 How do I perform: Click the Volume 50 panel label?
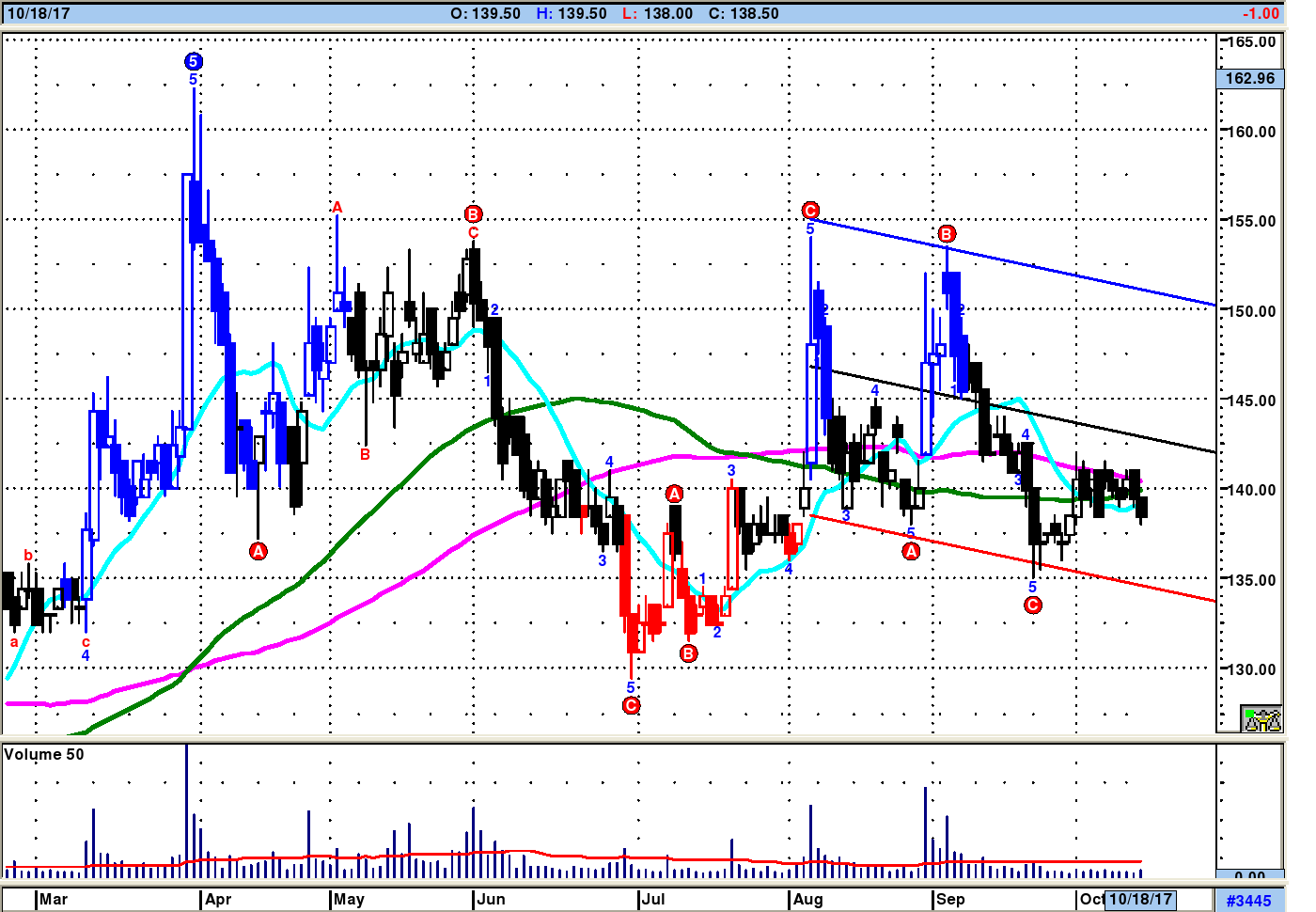44,754
